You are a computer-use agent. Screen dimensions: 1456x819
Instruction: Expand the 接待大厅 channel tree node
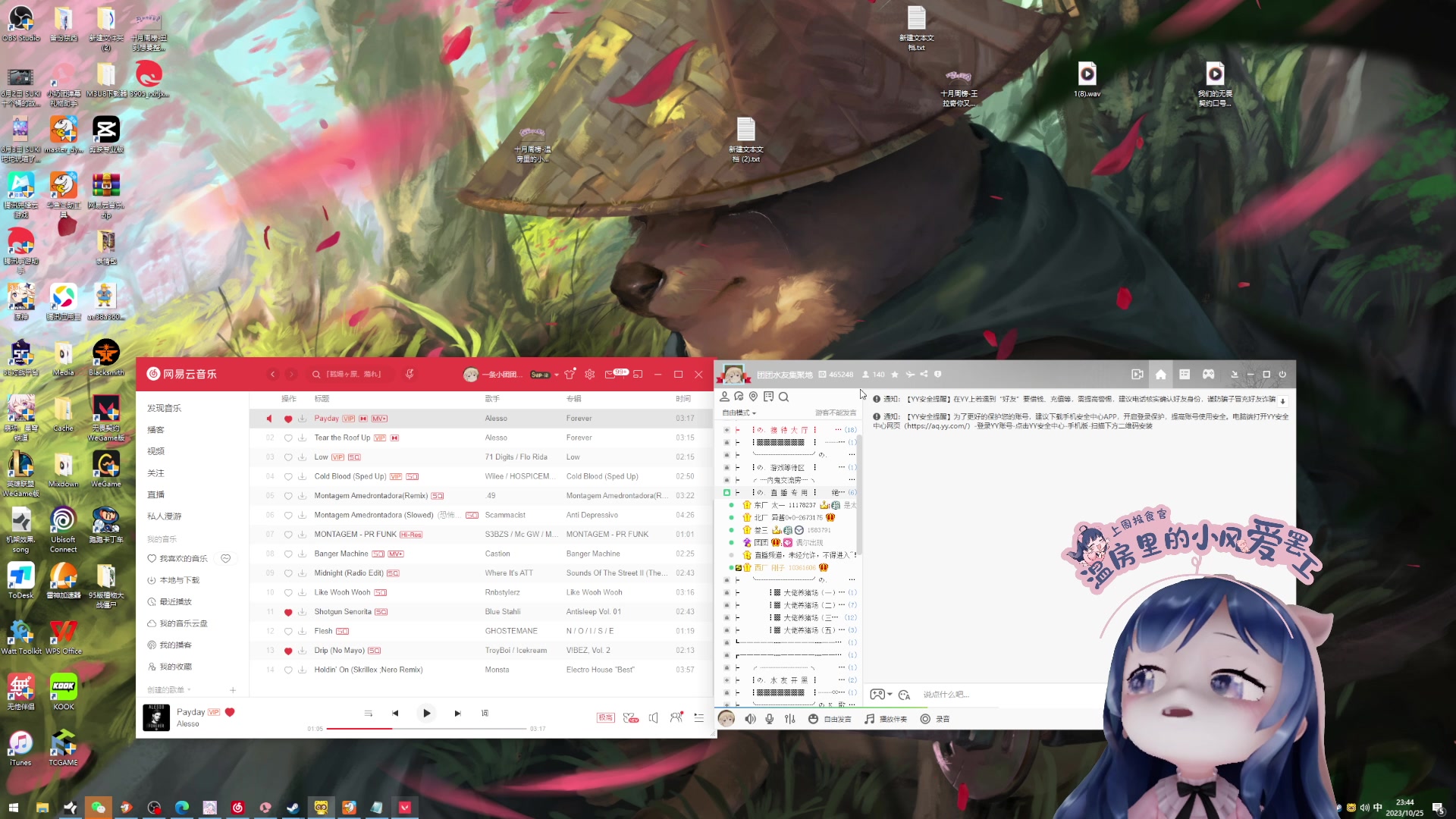726,430
